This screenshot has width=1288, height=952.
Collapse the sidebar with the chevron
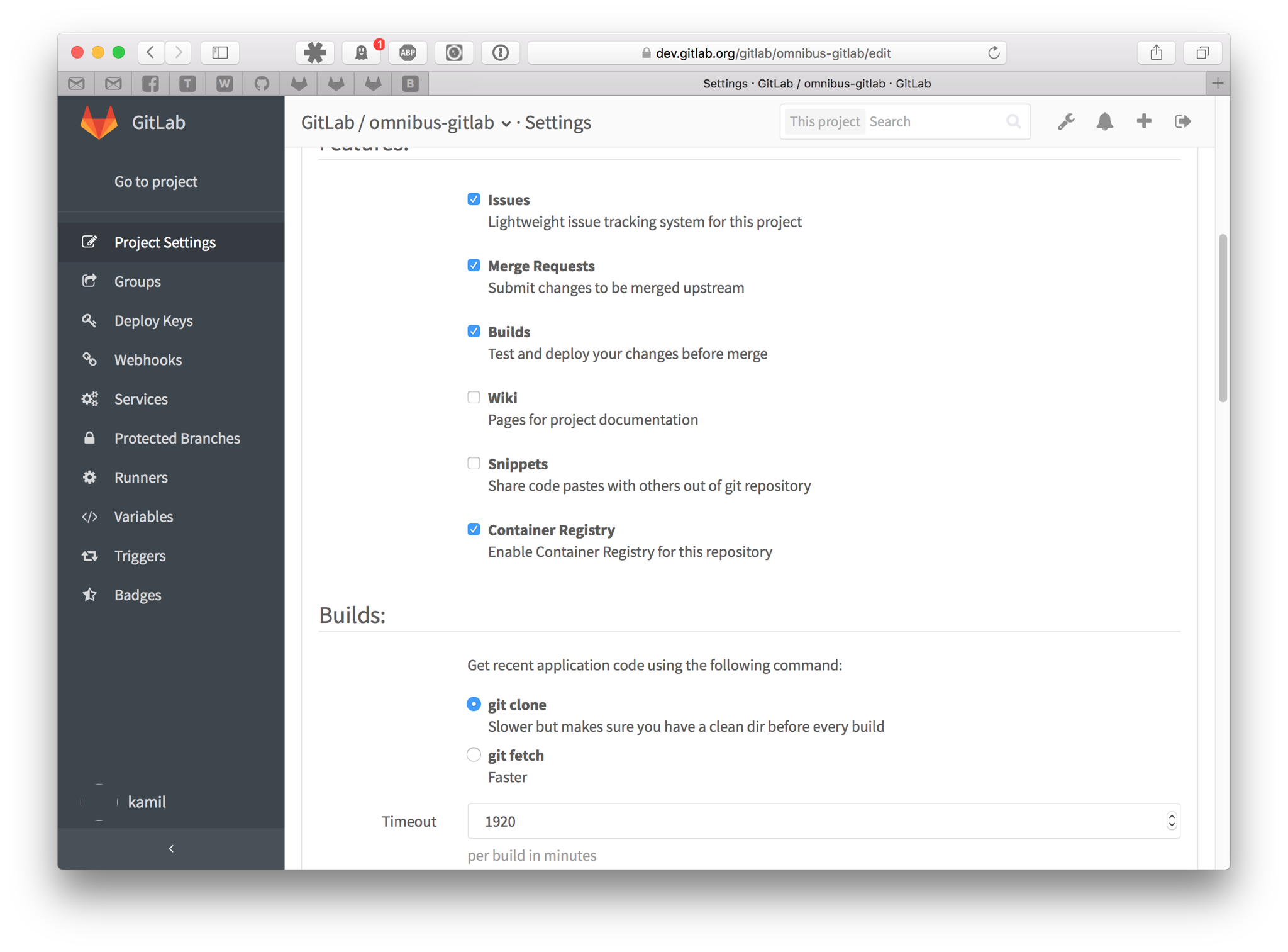(x=171, y=849)
